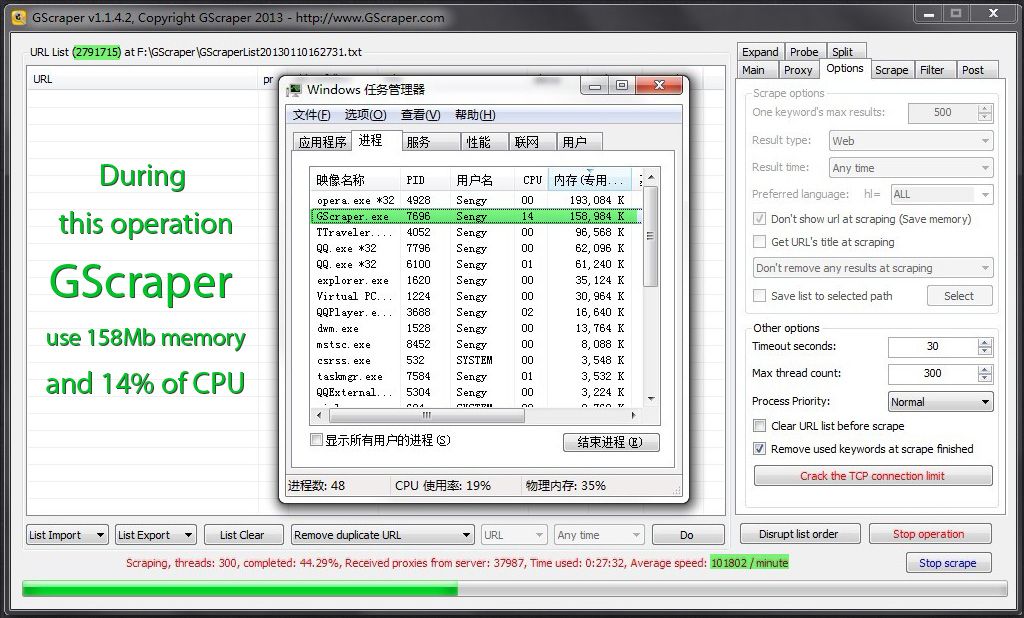Click the Stop scrape button
The height and width of the screenshot is (618, 1024).
tap(948, 563)
